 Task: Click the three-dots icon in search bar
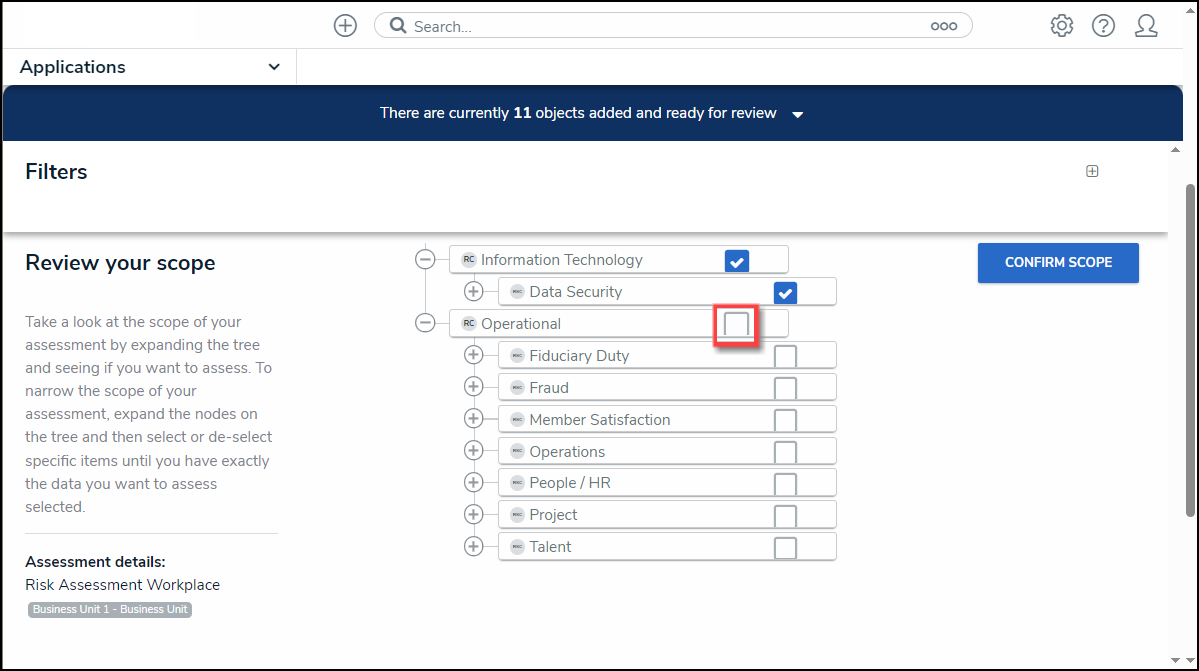(943, 27)
